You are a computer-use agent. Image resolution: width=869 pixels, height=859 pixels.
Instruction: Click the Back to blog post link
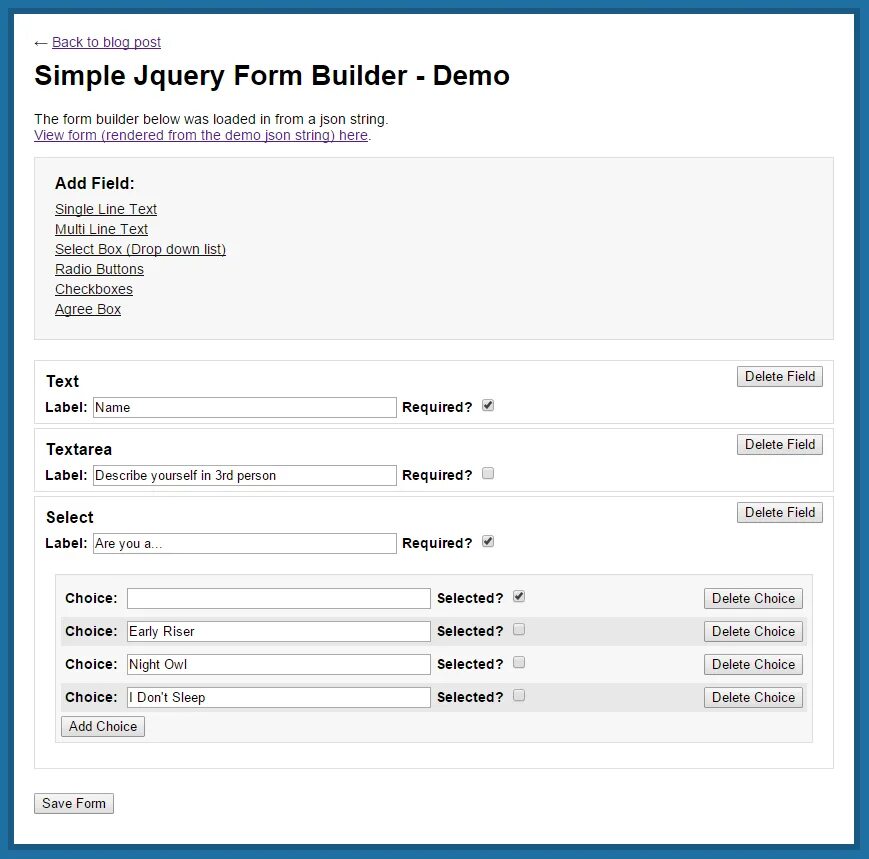[x=106, y=42]
